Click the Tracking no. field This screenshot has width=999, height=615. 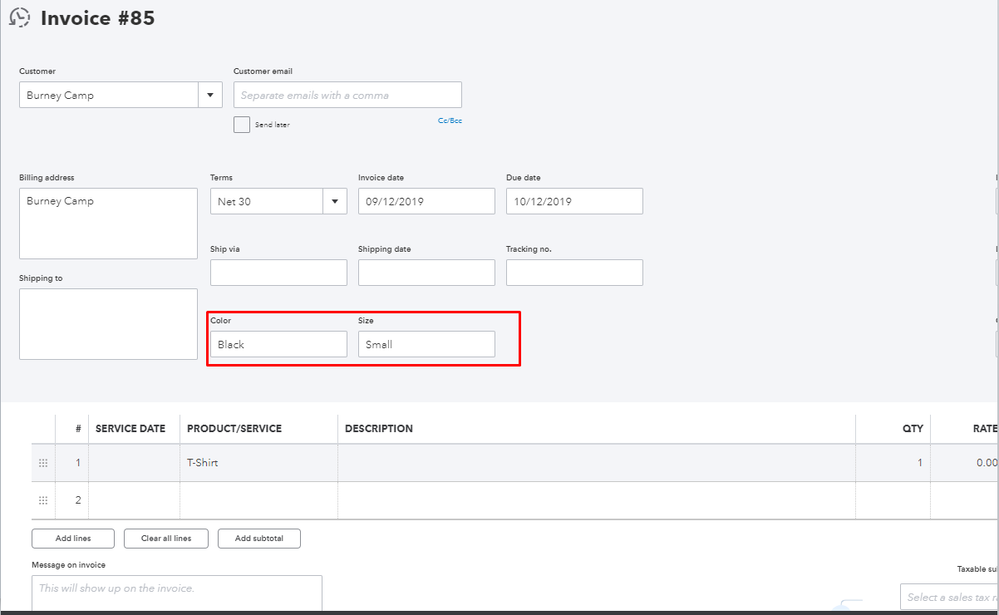pyautogui.click(x=574, y=273)
